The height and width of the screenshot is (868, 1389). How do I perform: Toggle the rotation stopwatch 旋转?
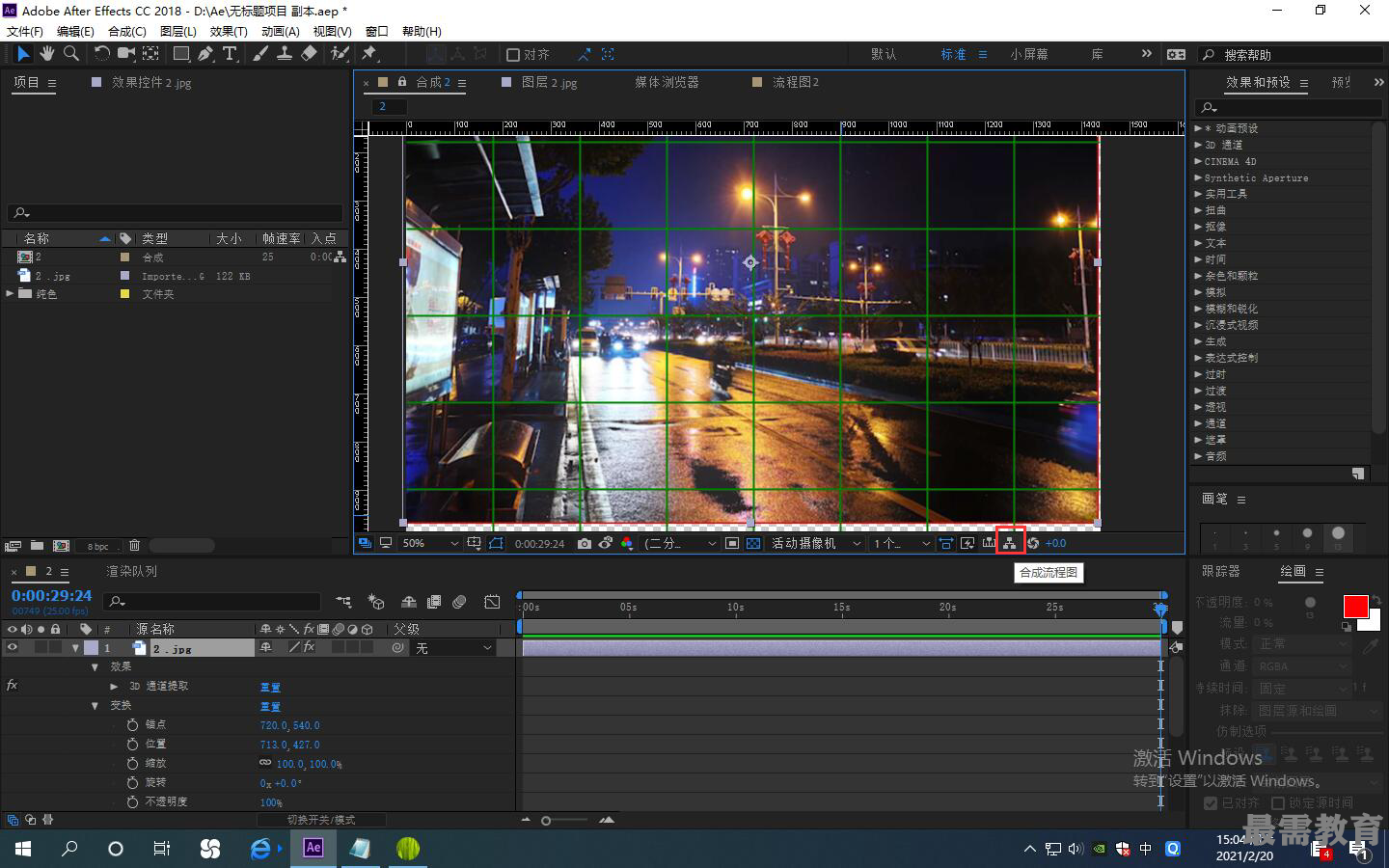[x=133, y=782]
